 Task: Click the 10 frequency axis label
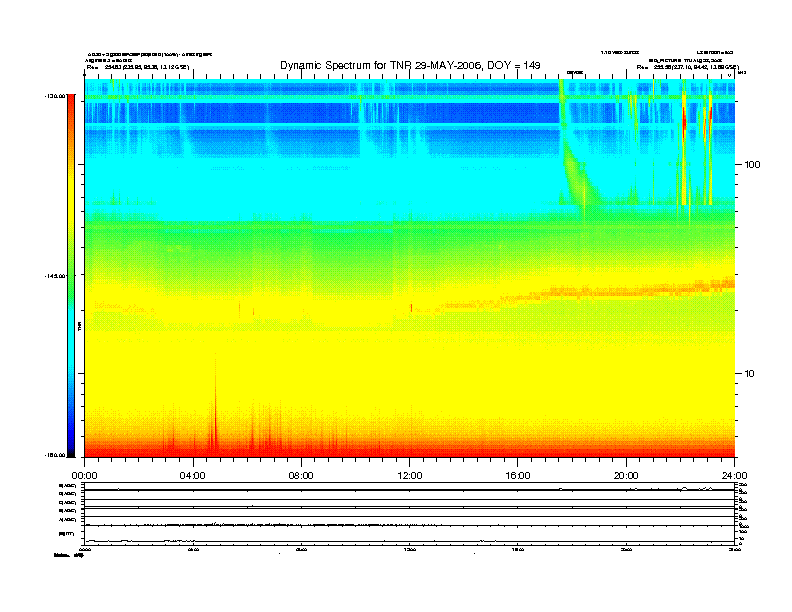pos(750,374)
